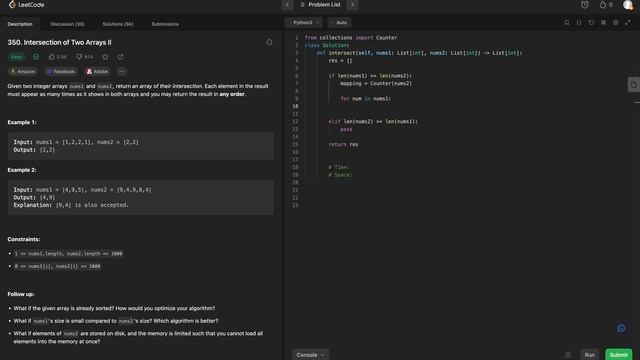Viewport: 640px width, 360px height.
Task: Click the 'pass' statement line
Action: (x=346, y=129)
